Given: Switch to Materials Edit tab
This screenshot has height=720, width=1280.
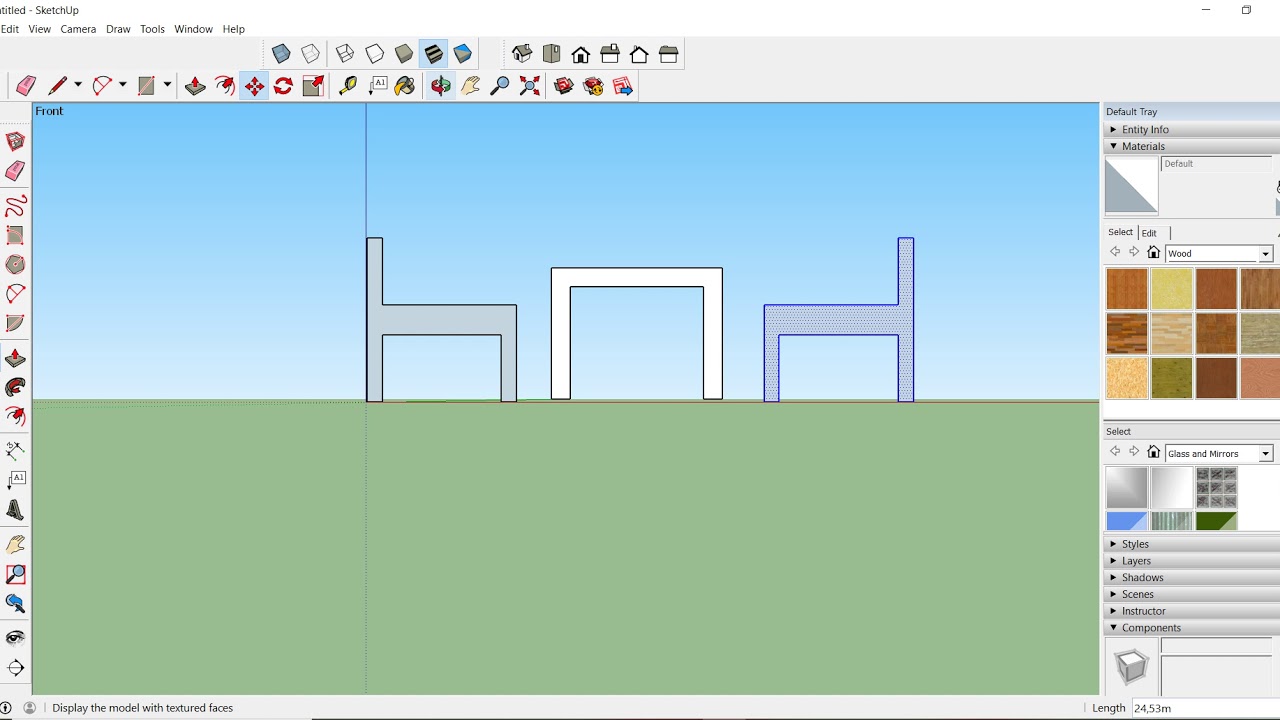Looking at the screenshot, I should 1149,233.
